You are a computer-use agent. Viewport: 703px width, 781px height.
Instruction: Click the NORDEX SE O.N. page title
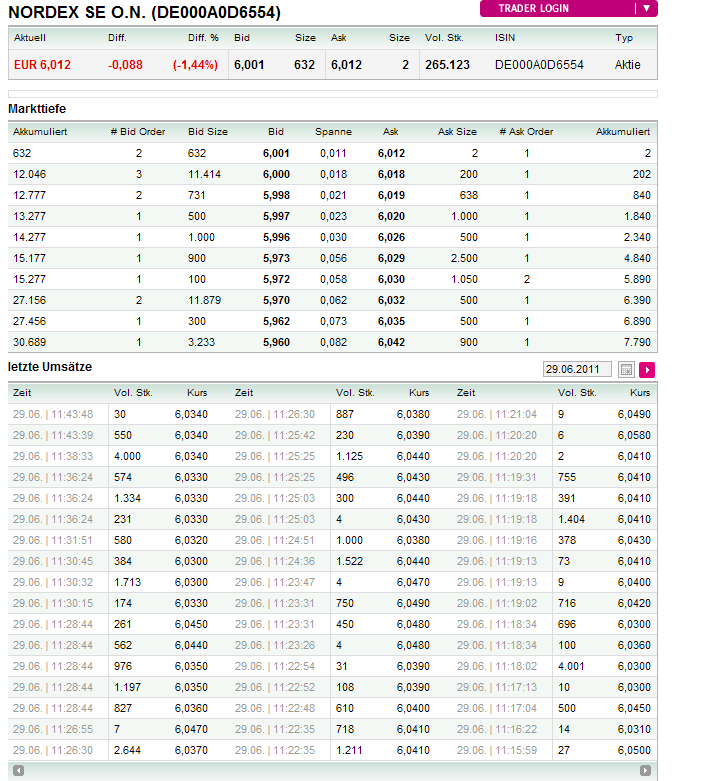[x=144, y=12]
